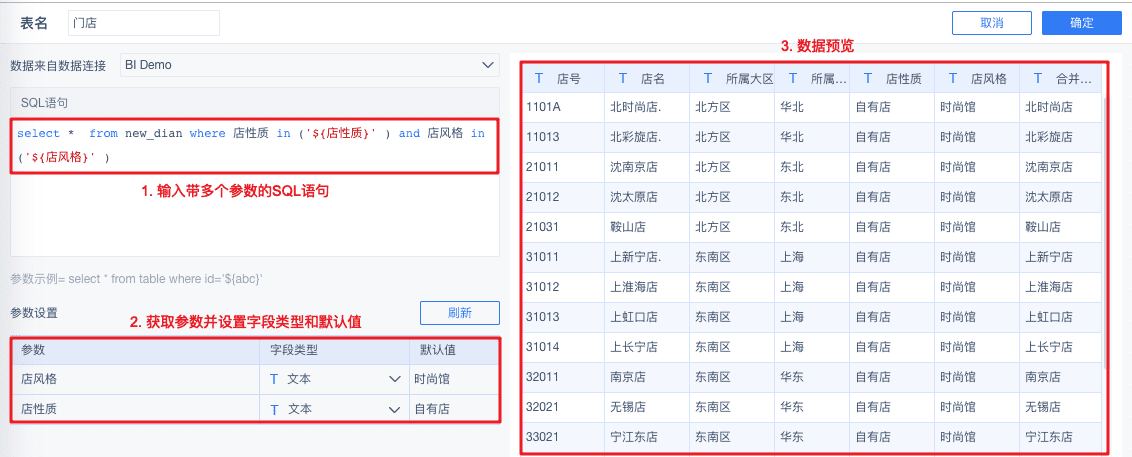
Task: Click the T text icon in 店风格 parameter row
Action: tap(274, 379)
